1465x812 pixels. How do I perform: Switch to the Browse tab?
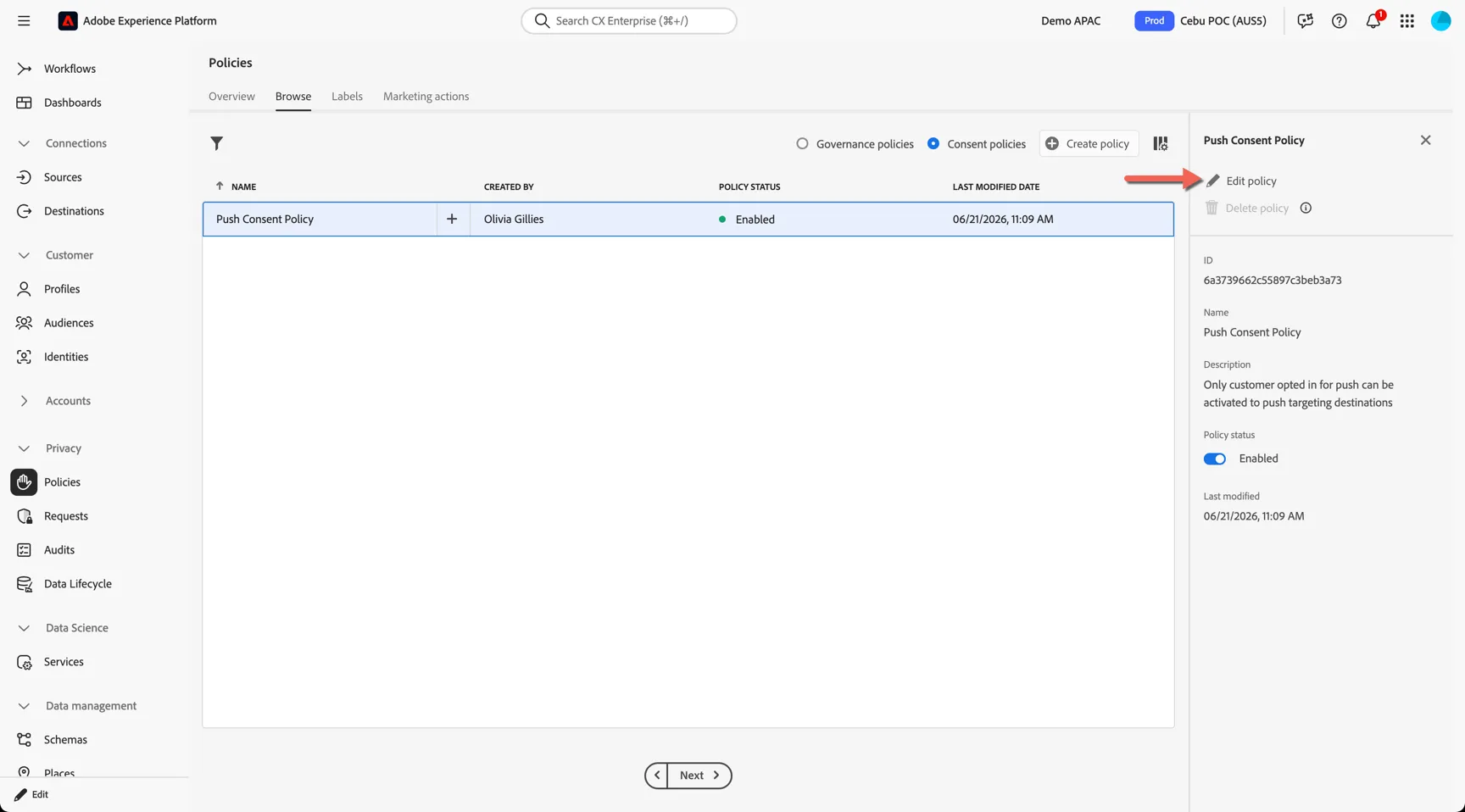(x=293, y=97)
